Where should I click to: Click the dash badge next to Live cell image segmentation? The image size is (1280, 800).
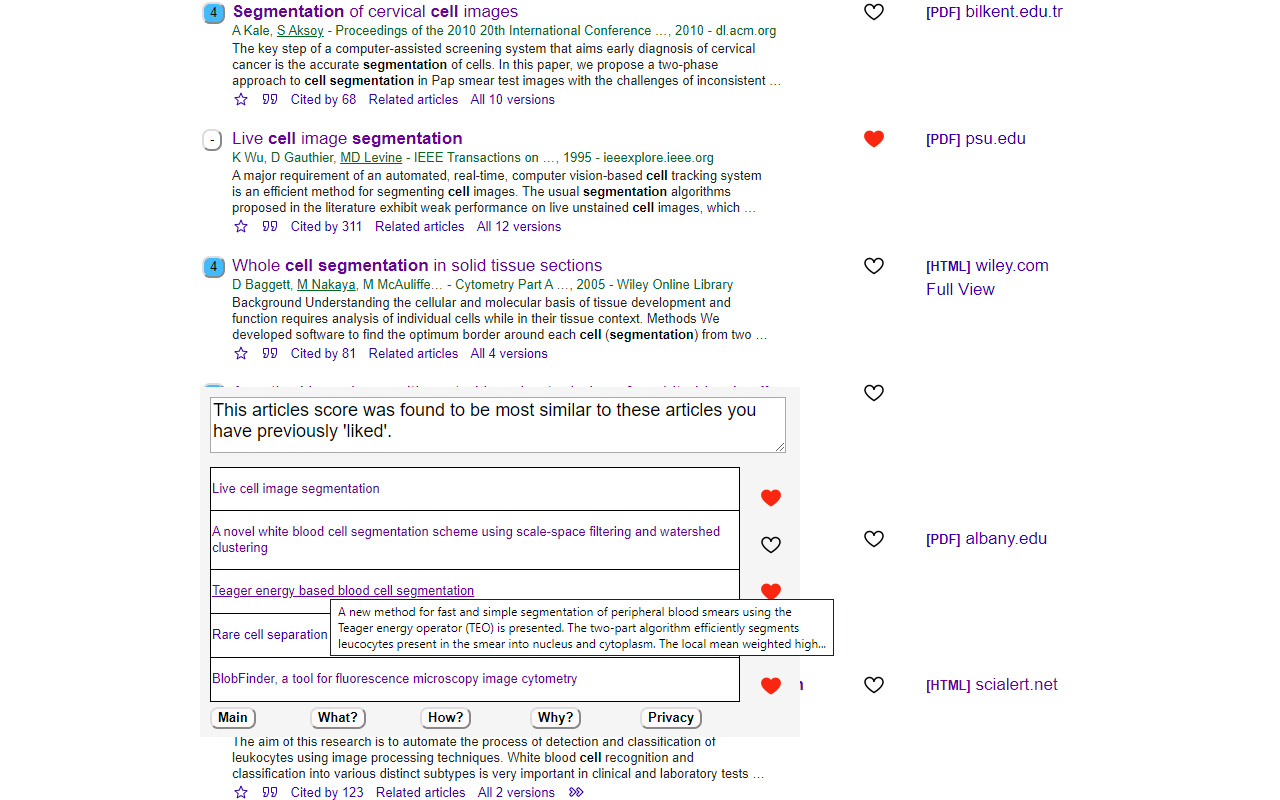[212, 140]
